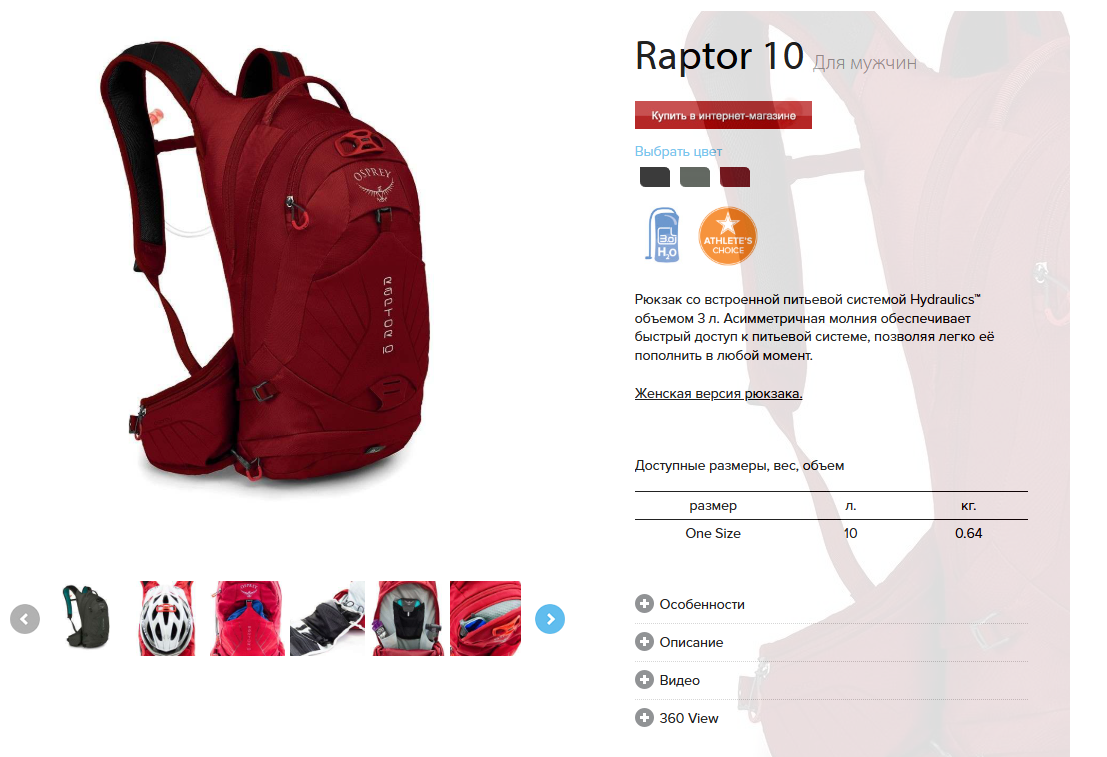Viewport: 1107px width, 757px height.
Task: Click the plus icon beside Особенности
Action: click(644, 604)
